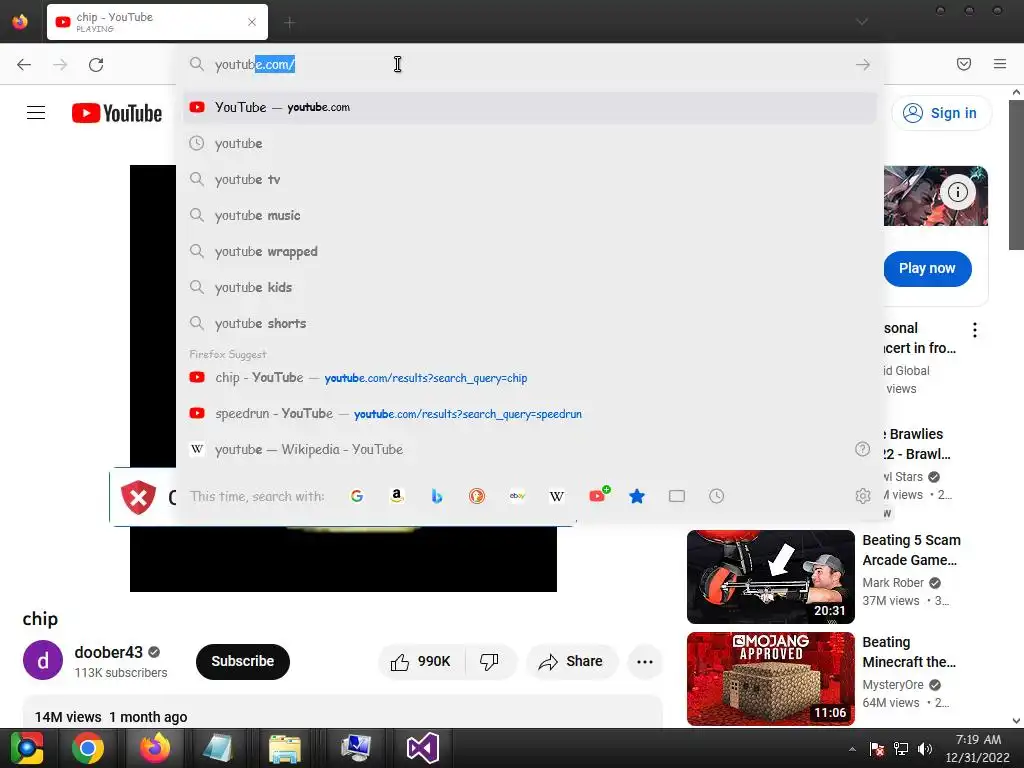Click the taskbar clock showing 7:19 AM
Viewport: 1024px width, 768px height.
click(x=978, y=748)
